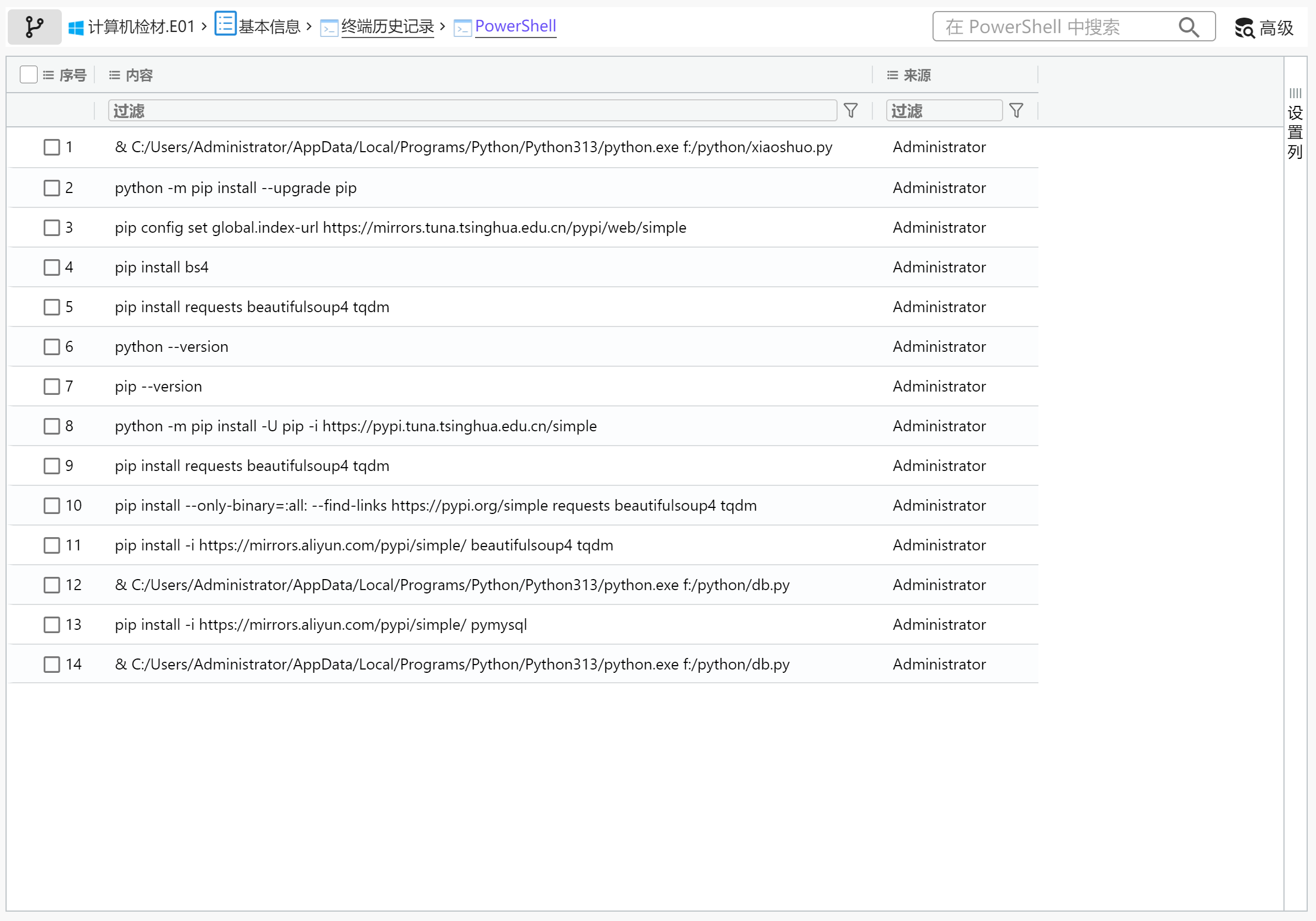
Task: Open advanced search icon 高级
Action: pos(1244,28)
